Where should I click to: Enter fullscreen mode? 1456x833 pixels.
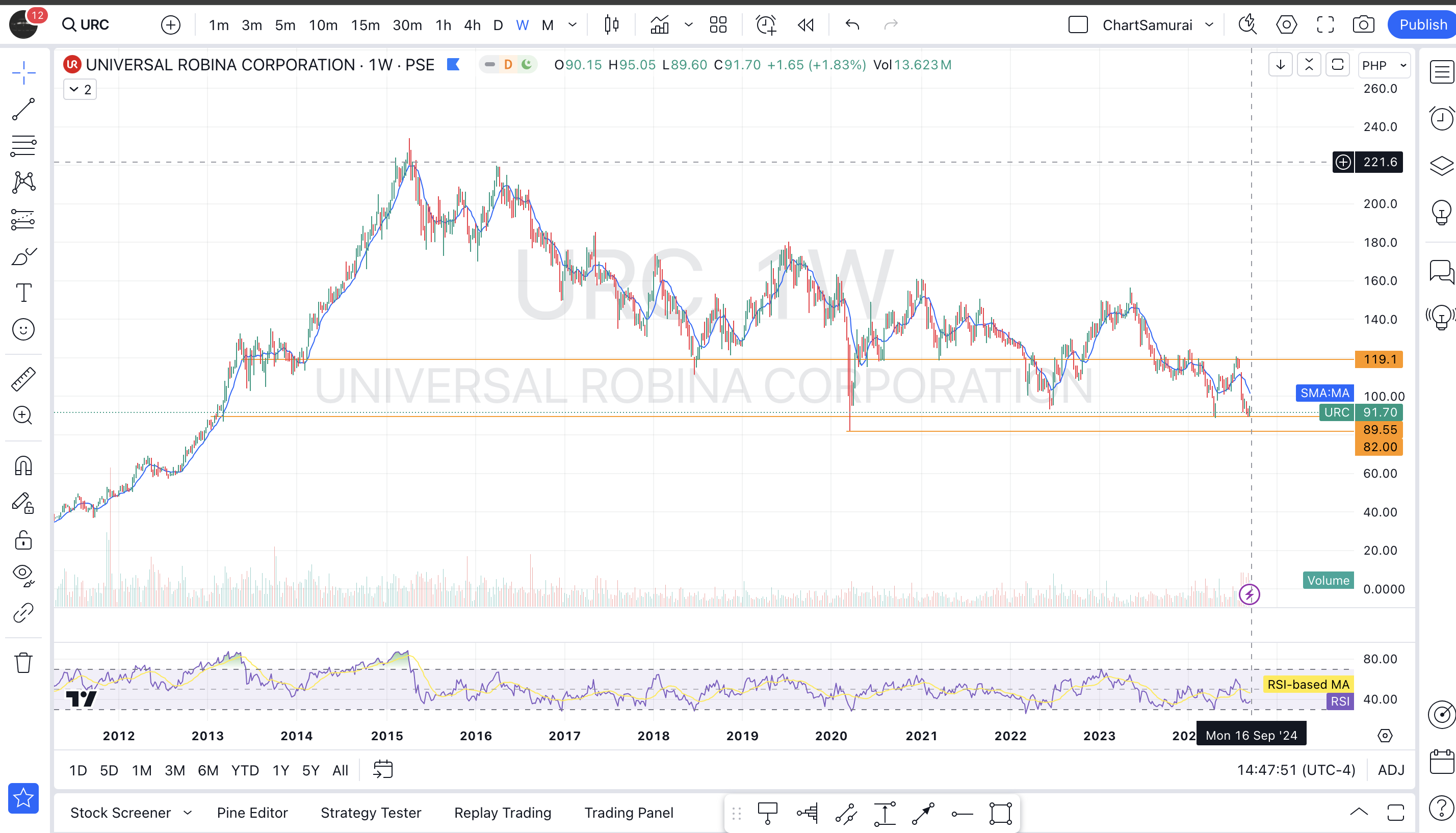click(1325, 24)
